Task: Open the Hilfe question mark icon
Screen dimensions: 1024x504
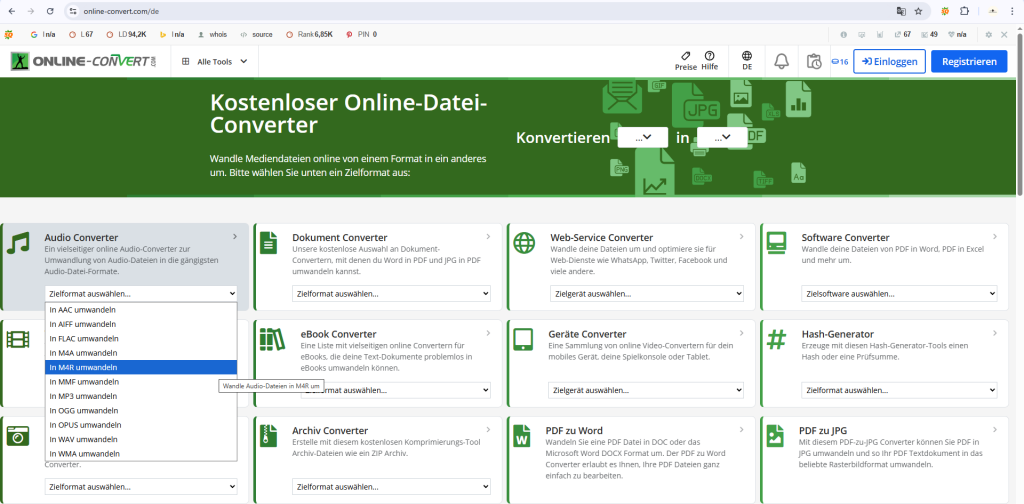Action: click(x=709, y=55)
